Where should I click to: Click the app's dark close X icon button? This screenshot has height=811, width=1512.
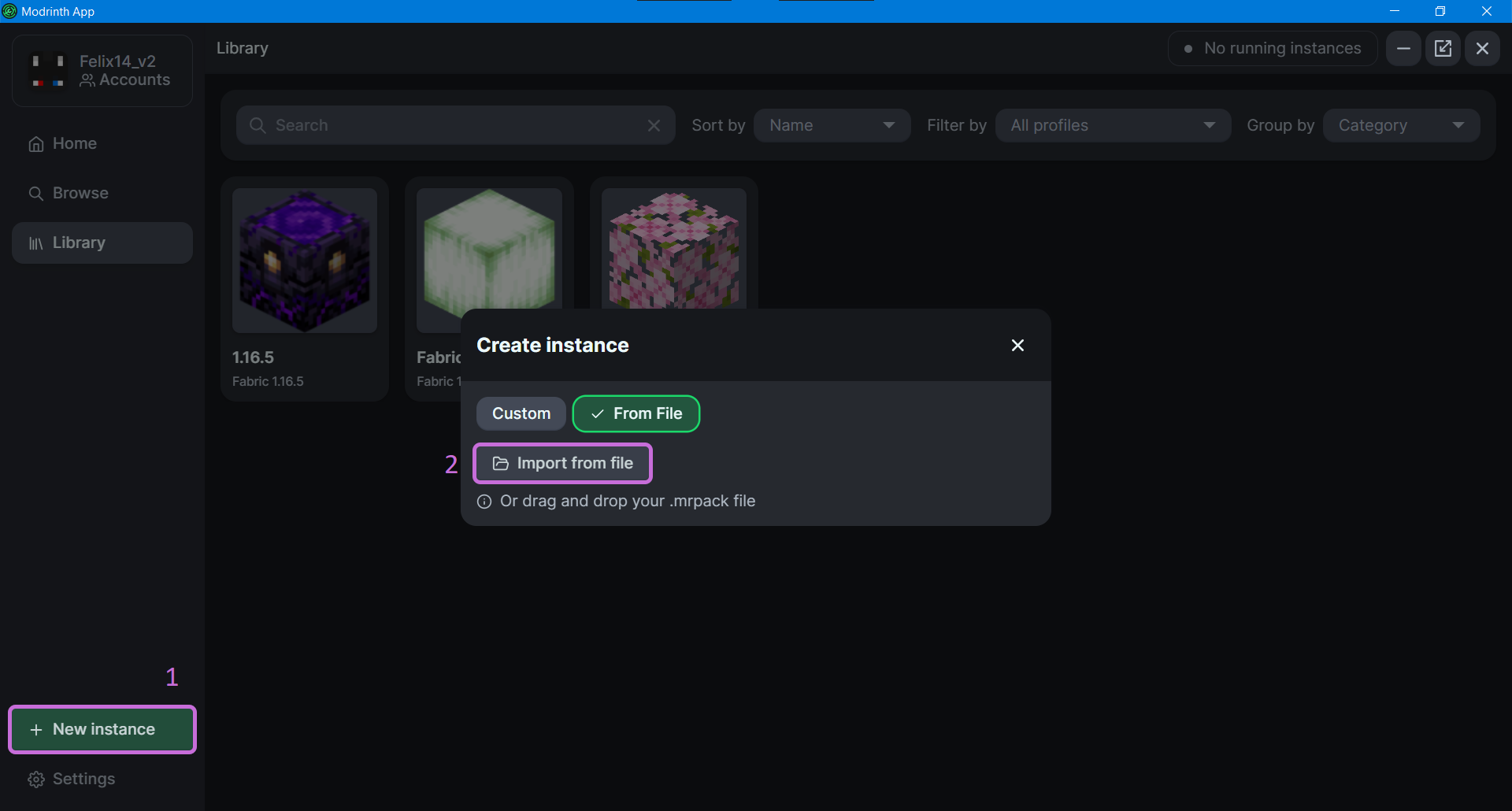[1482, 48]
